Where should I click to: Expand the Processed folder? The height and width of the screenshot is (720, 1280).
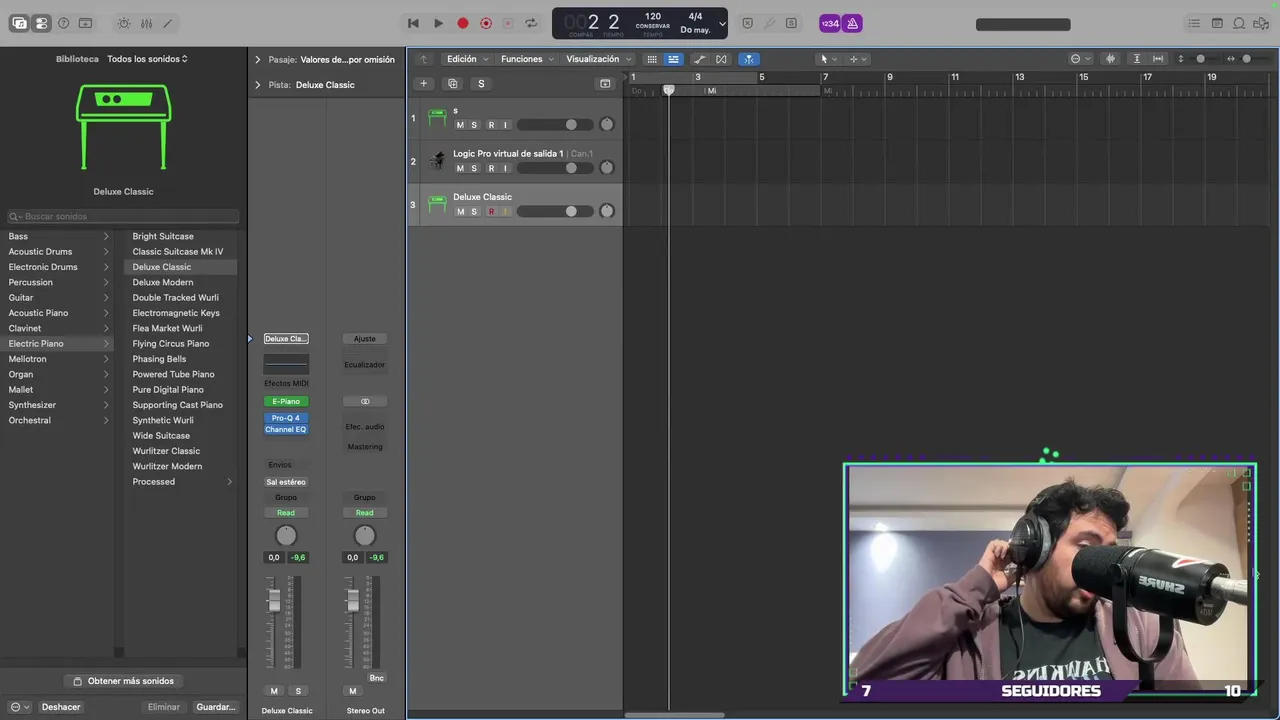click(x=229, y=482)
